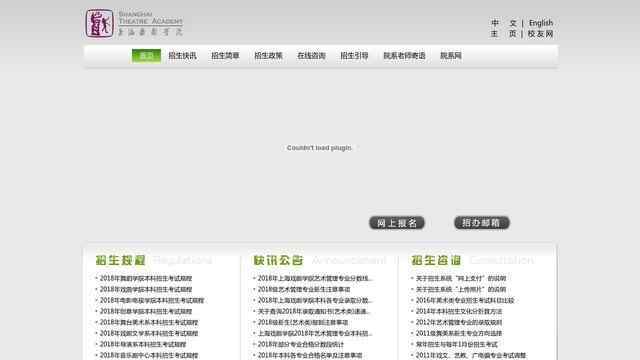
Task: Open 2018年创意学院本科招生考试规程
Action: [146, 311]
